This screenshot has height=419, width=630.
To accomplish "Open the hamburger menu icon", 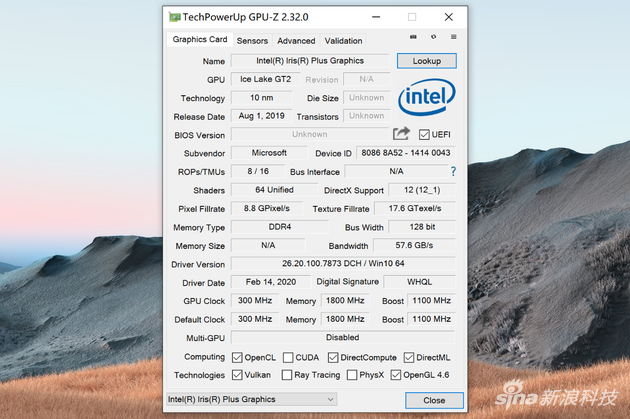I will [453, 38].
